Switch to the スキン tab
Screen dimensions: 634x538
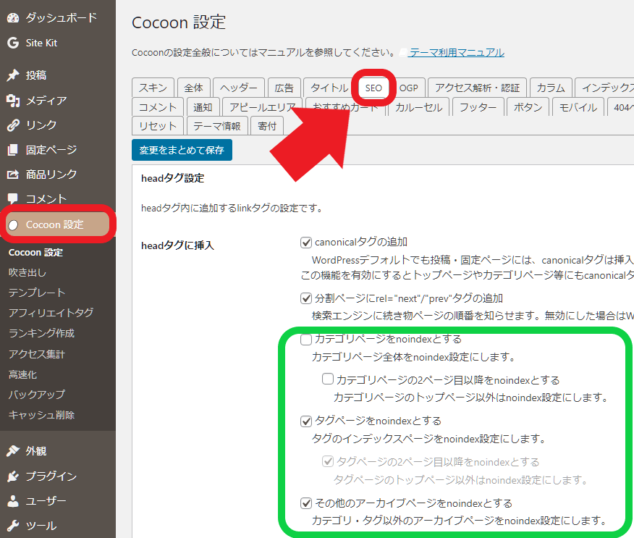(153, 88)
